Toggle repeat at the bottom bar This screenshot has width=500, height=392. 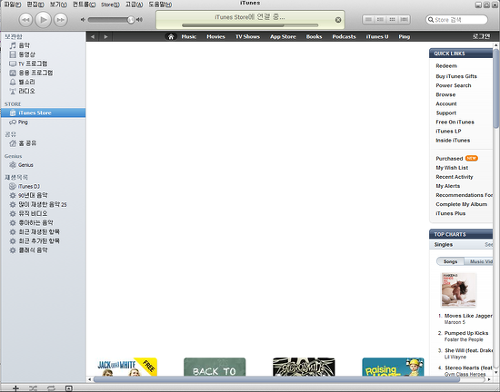pos(51,388)
